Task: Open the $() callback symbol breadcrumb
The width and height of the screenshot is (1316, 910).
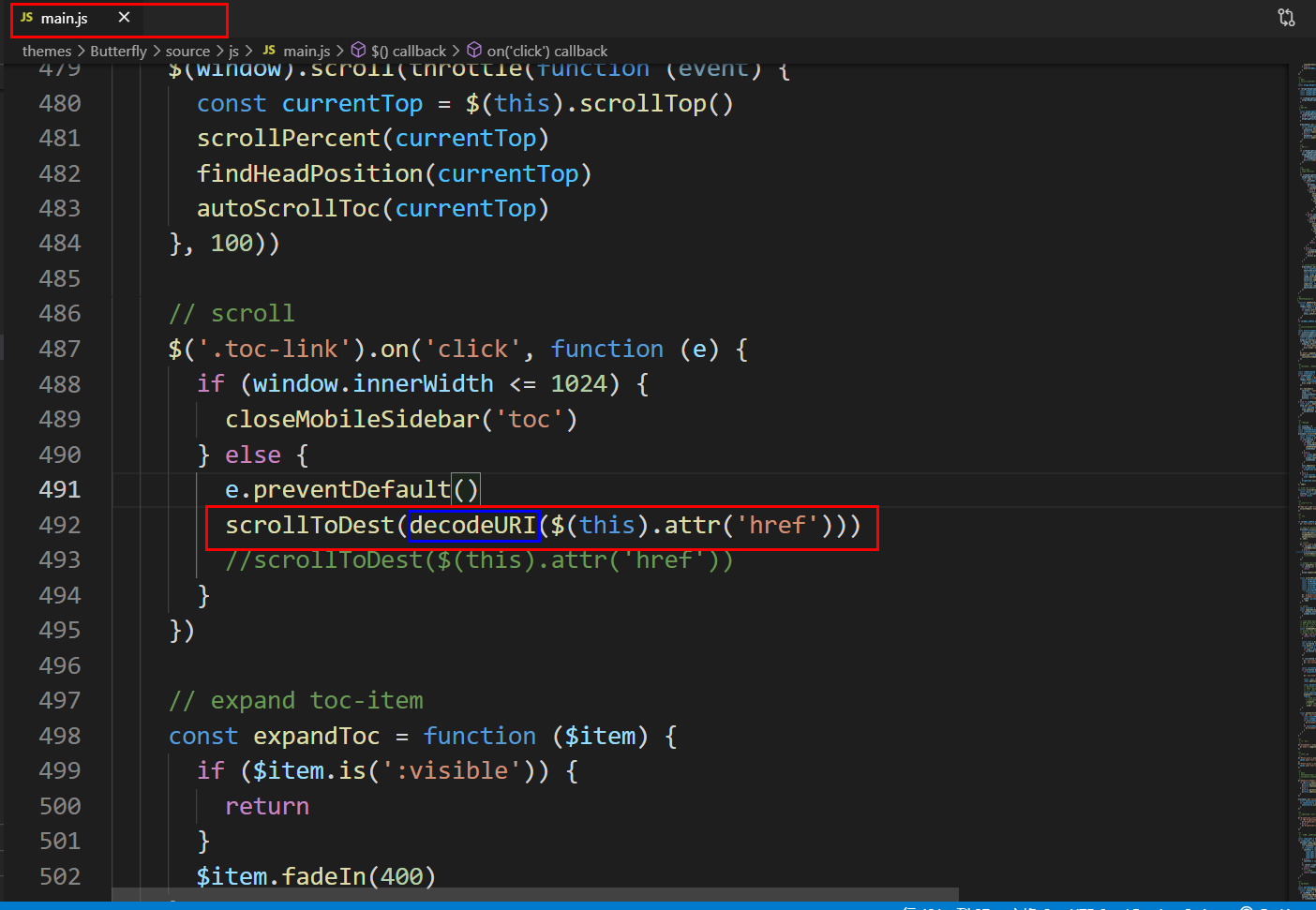Action: coord(398,51)
